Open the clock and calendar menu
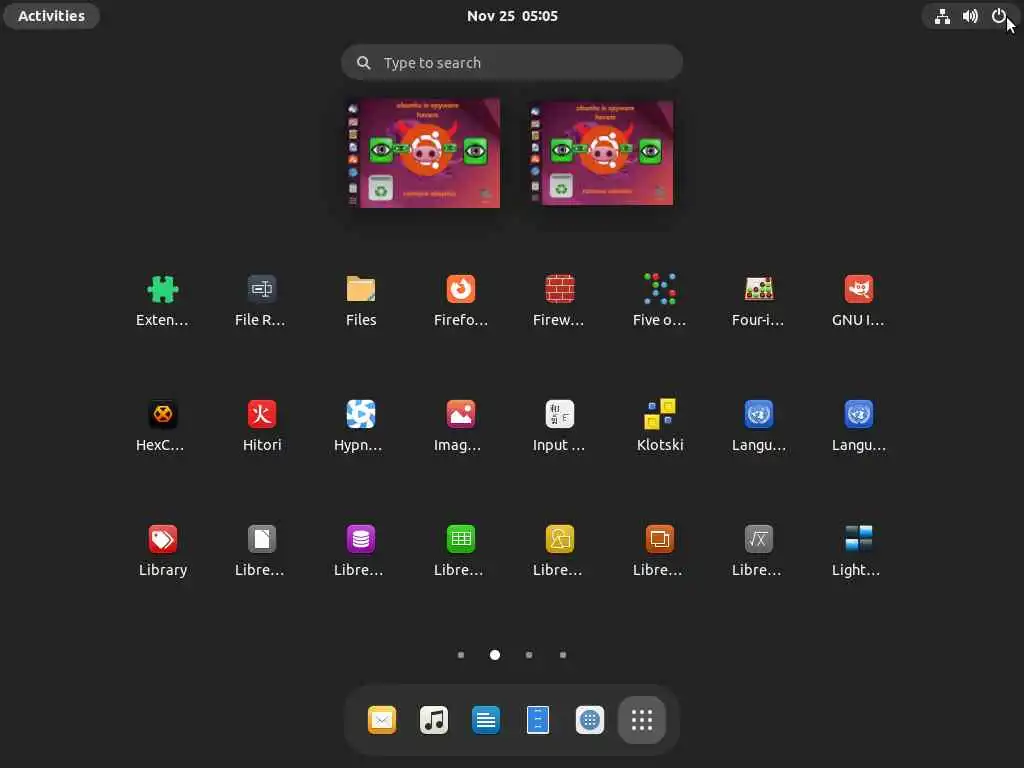1024x768 pixels. pos(512,16)
